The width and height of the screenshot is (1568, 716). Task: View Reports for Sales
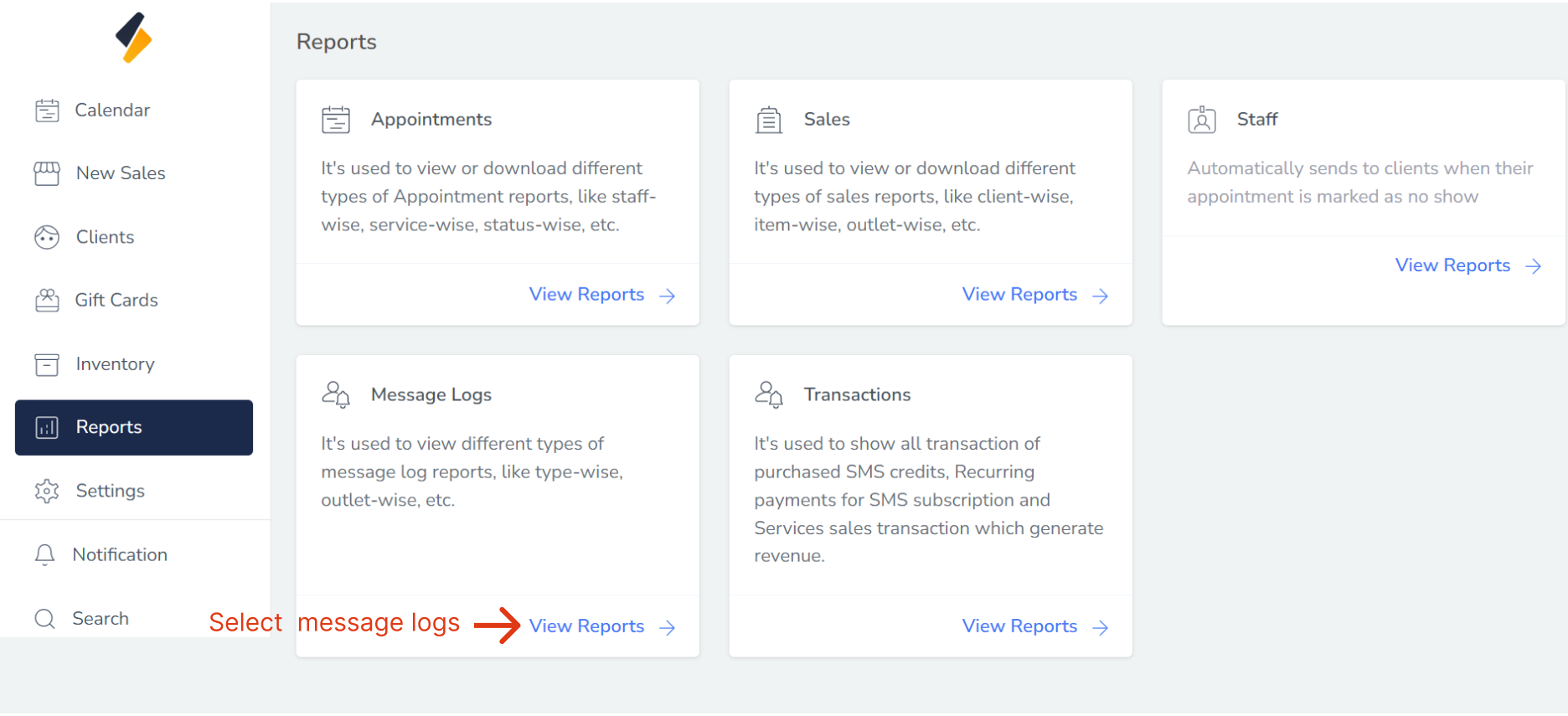[x=1019, y=295]
